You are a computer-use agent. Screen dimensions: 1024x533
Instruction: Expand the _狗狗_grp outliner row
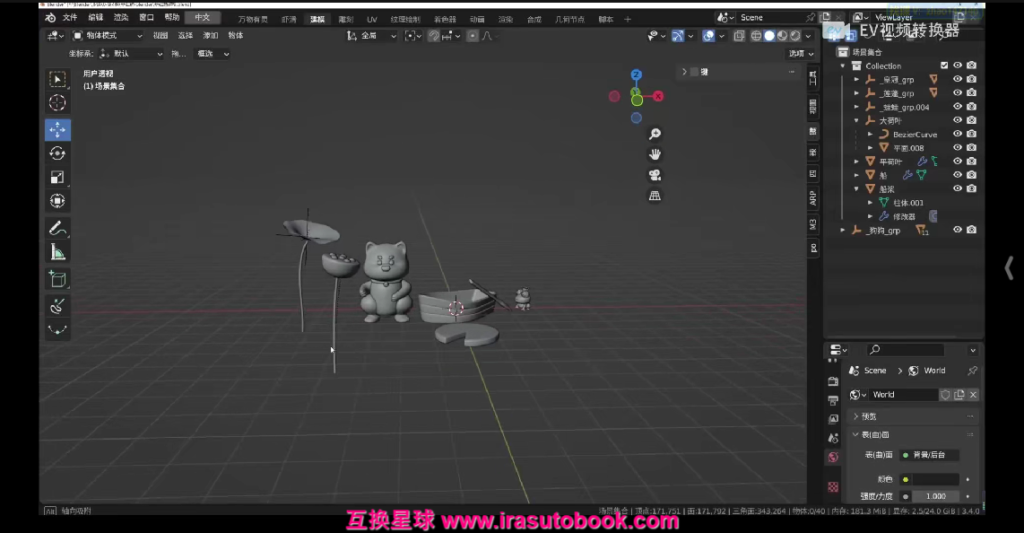pos(842,230)
